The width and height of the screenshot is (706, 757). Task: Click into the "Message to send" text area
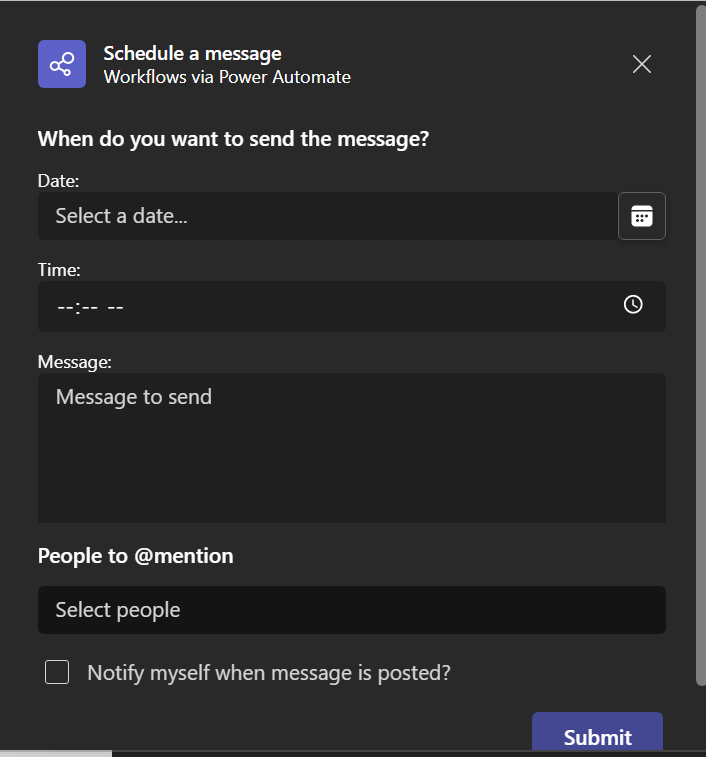(351, 447)
